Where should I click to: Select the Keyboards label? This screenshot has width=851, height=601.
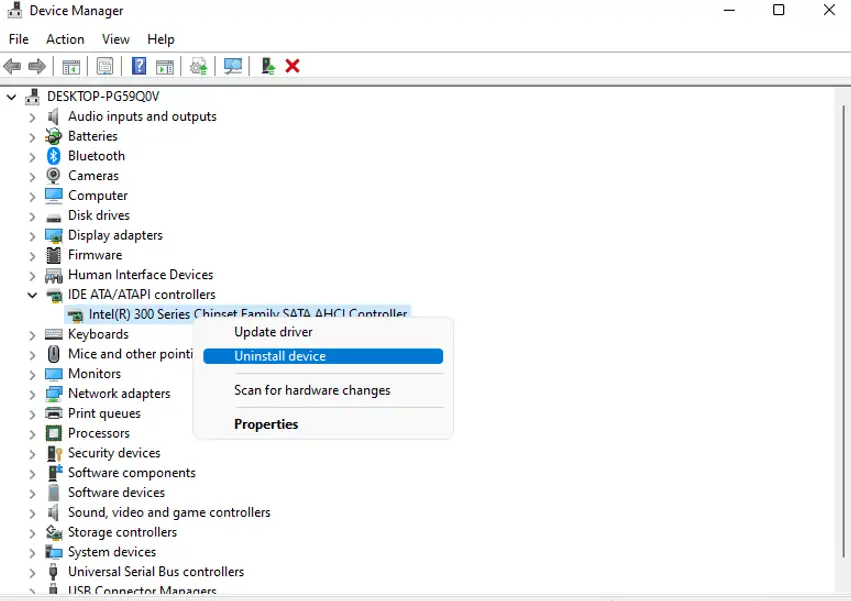click(x=98, y=334)
